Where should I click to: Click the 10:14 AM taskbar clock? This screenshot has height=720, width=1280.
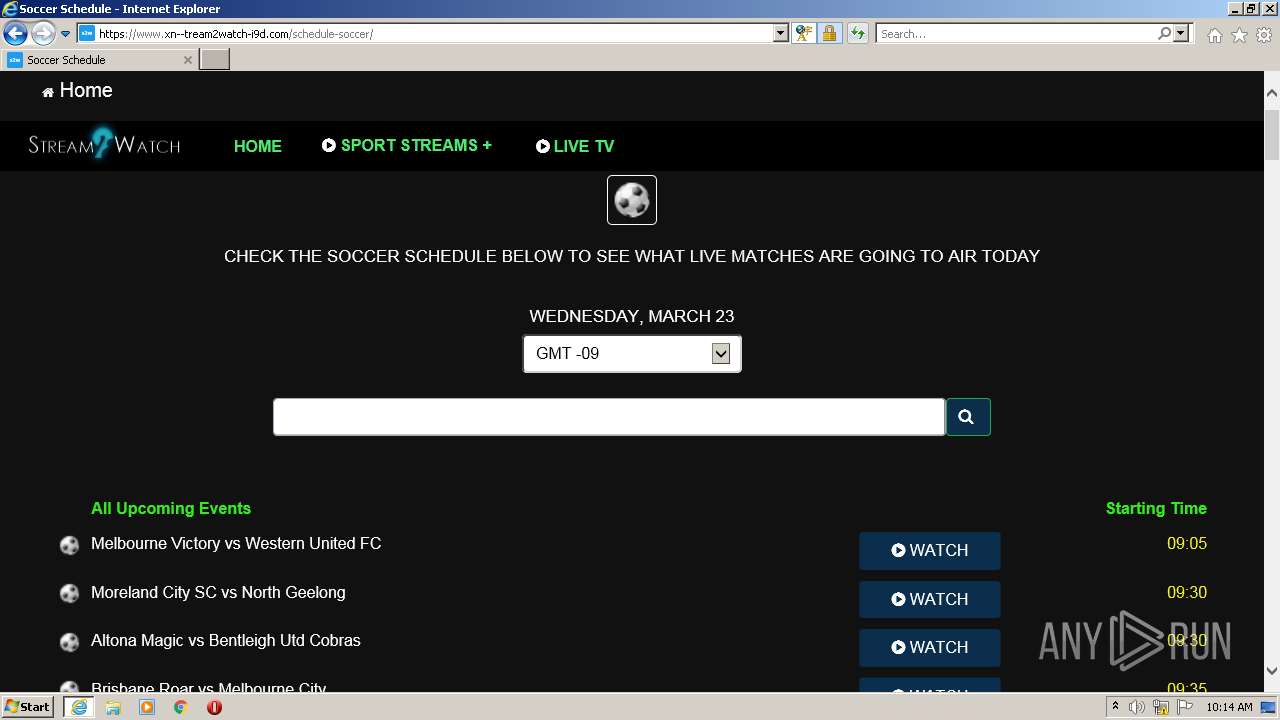pyautogui.click(x=1229, y=707)
